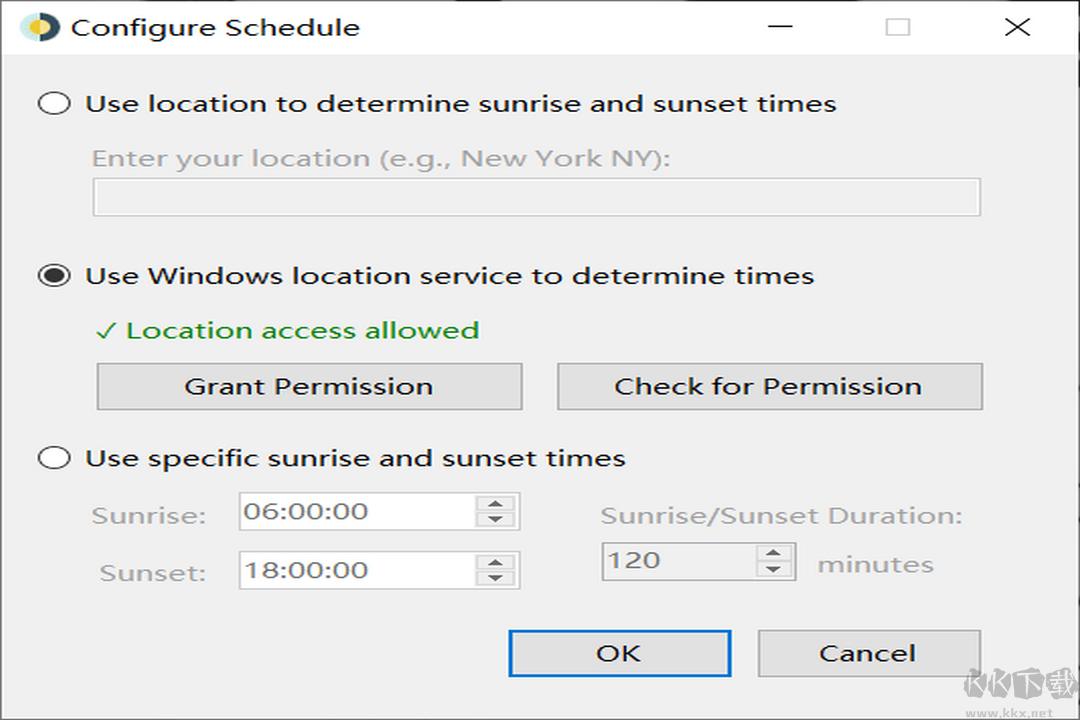Select Use Windows location service option
Viewport: 1080px width, 720px height.
click(x=54, y=276)
